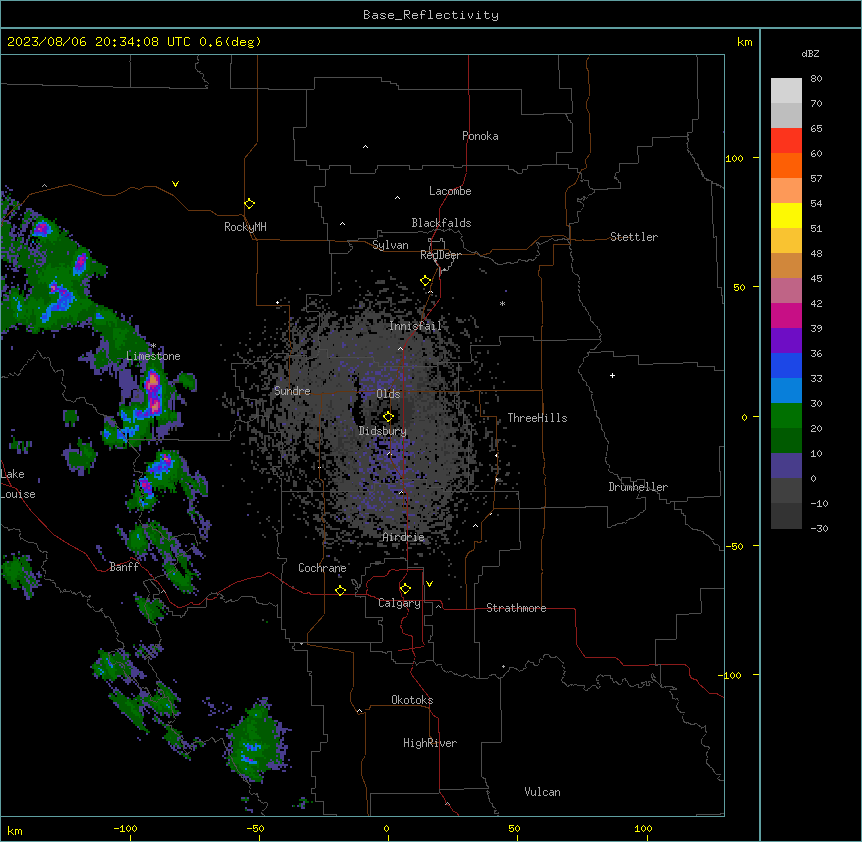Click the Sundre town label
The image size is (862, 842).
click(x=292, y=391)
